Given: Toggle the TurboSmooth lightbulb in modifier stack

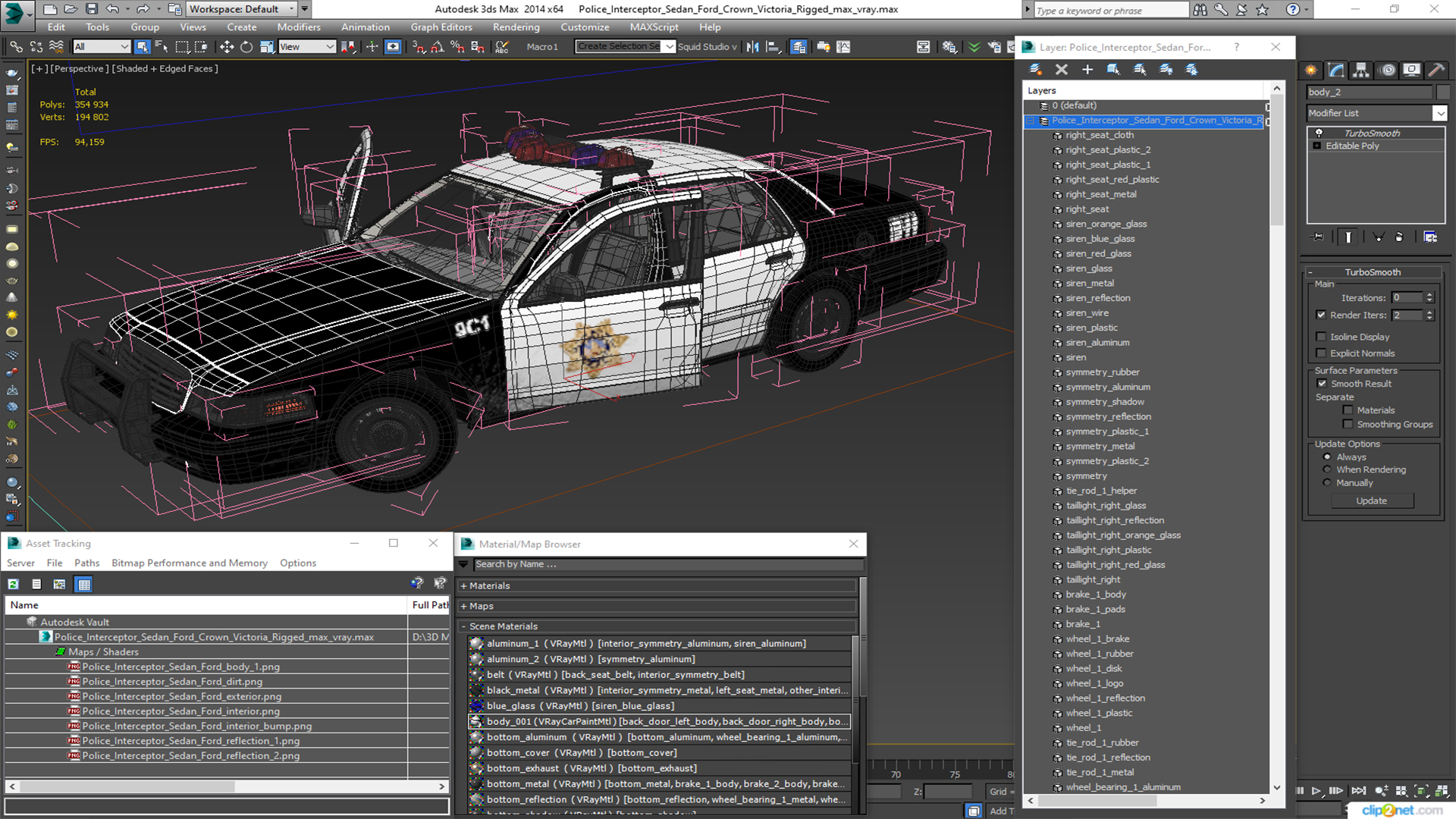Looking at the screenshot, I should (1319, 133).
